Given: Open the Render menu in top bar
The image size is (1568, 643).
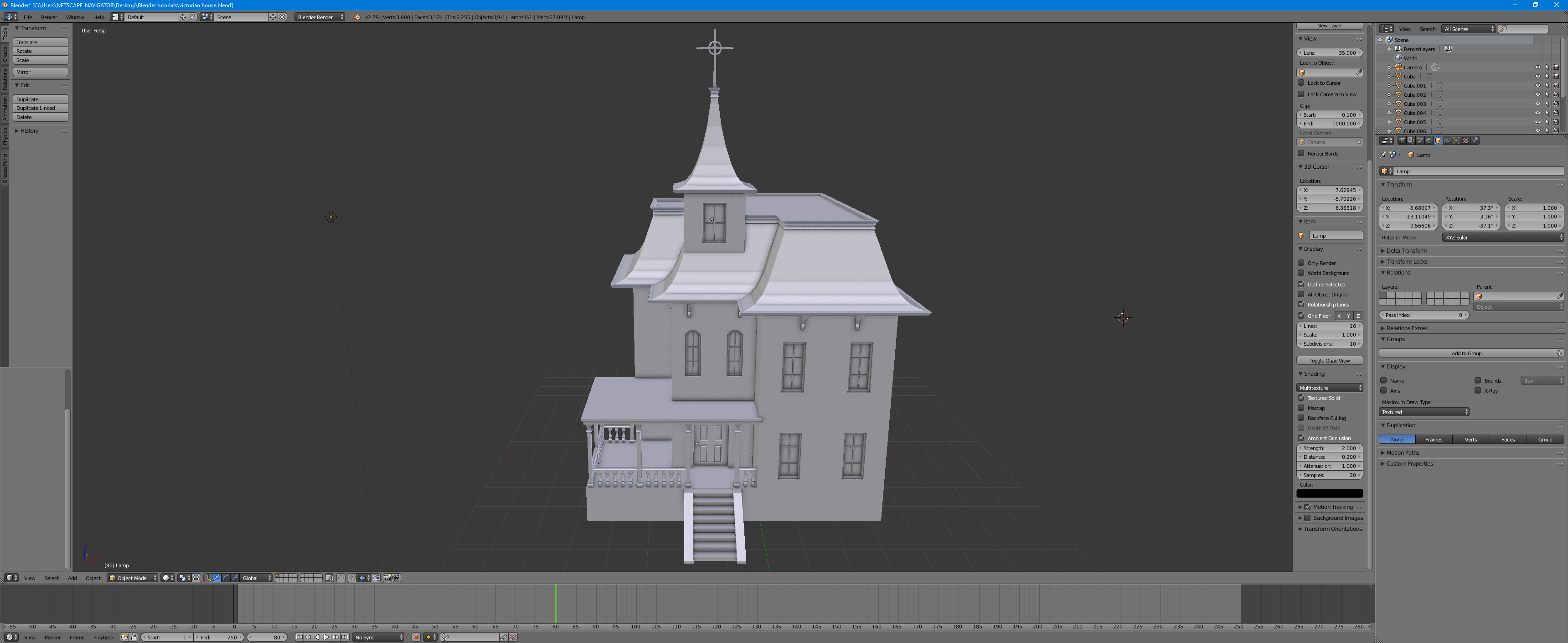Looking at the screenshot, I should point(49,17).
